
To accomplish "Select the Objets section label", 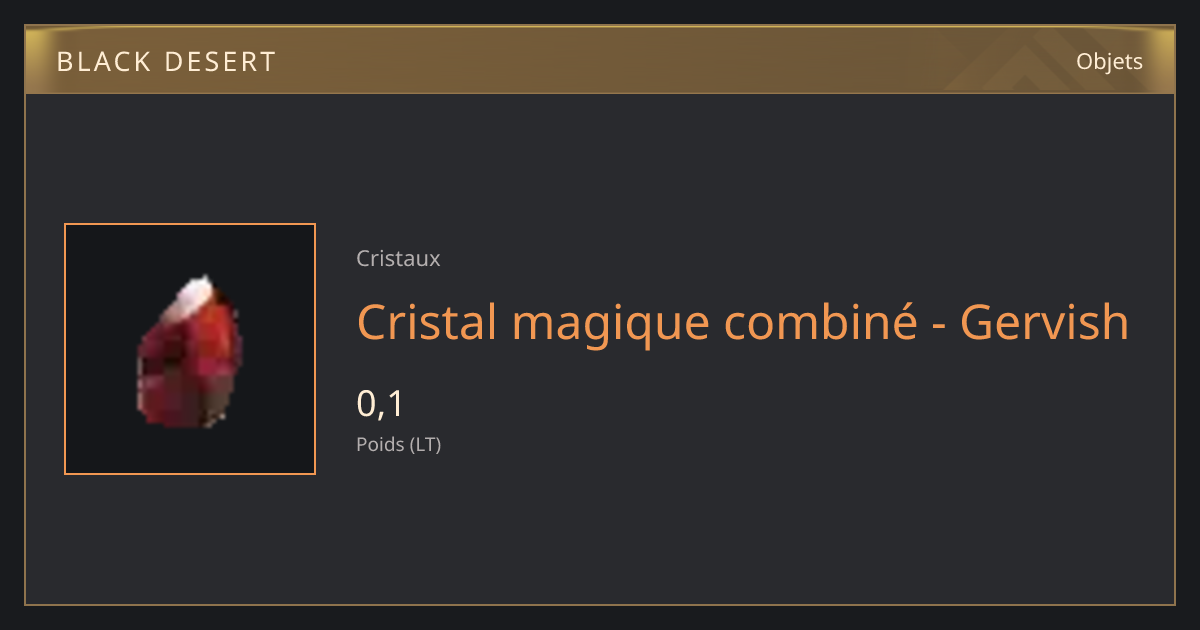I will pos(1109,62).
